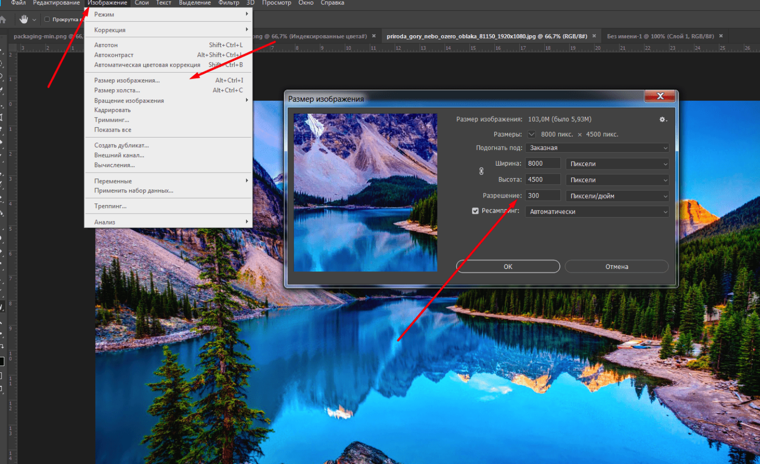Screen dimensions: 760x464
Task: Open the Подогнать под dropdown
Action: [x=598, y=147]
